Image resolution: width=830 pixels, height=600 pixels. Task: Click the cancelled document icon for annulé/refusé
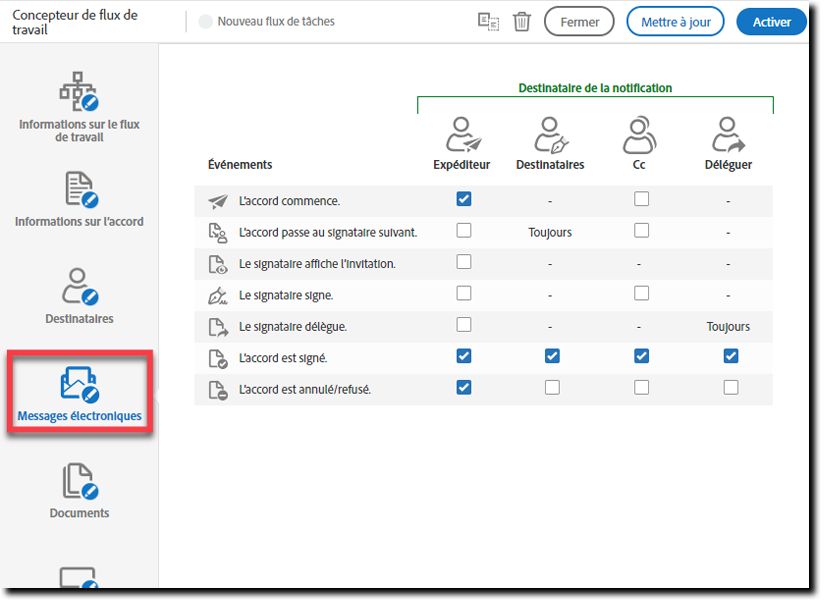coord(218,390)
